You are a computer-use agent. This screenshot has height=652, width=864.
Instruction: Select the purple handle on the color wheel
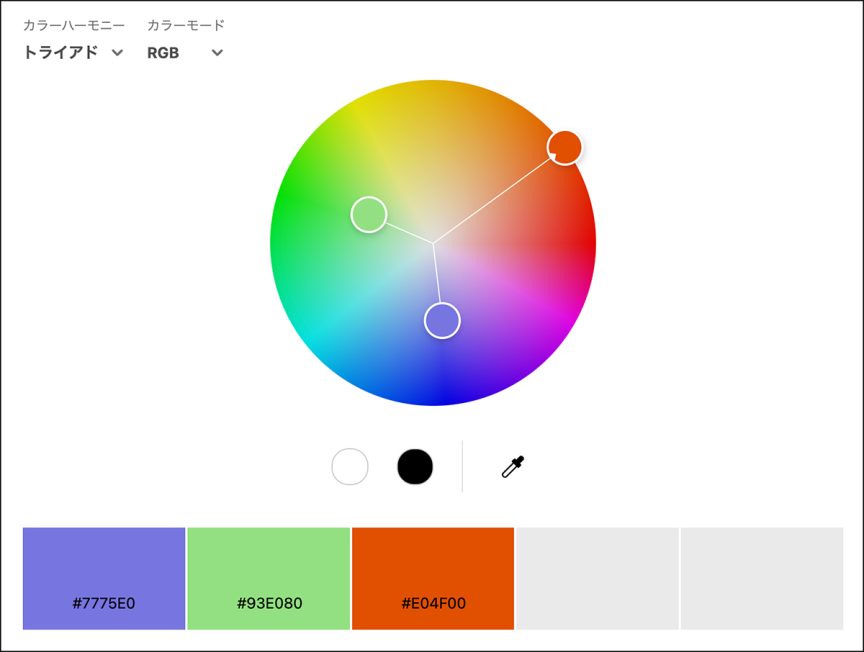point(442,321)
